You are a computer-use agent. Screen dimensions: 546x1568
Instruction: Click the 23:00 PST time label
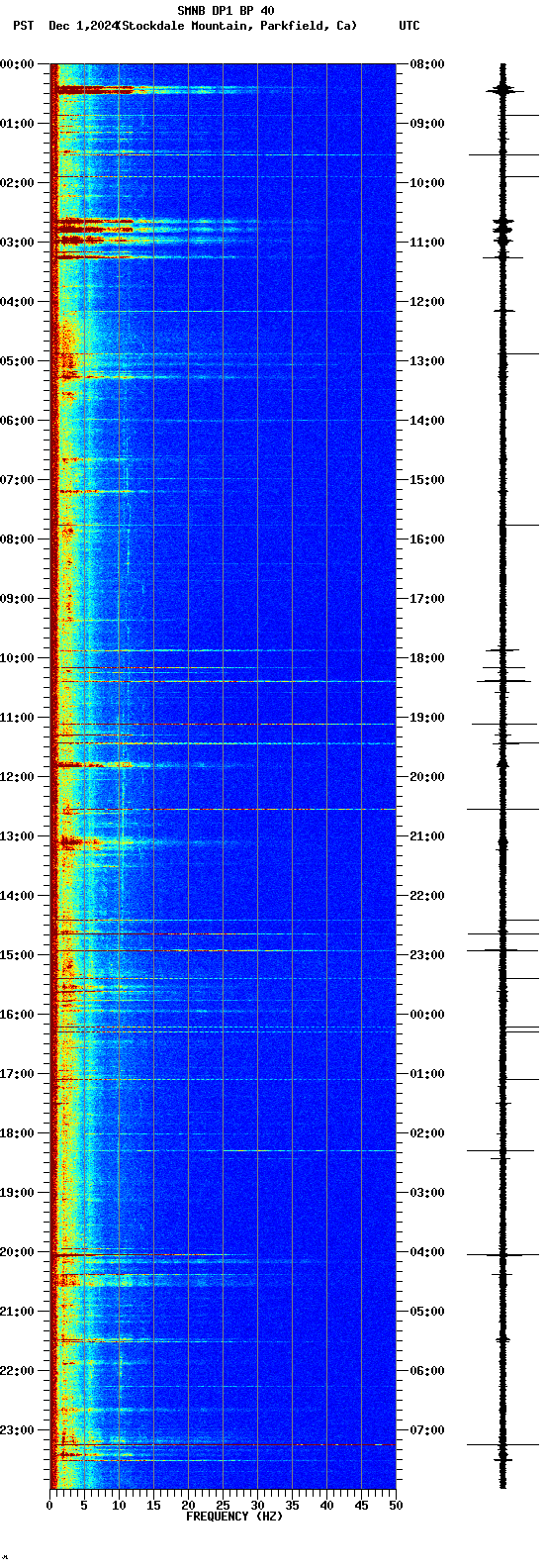[17, 1430]
